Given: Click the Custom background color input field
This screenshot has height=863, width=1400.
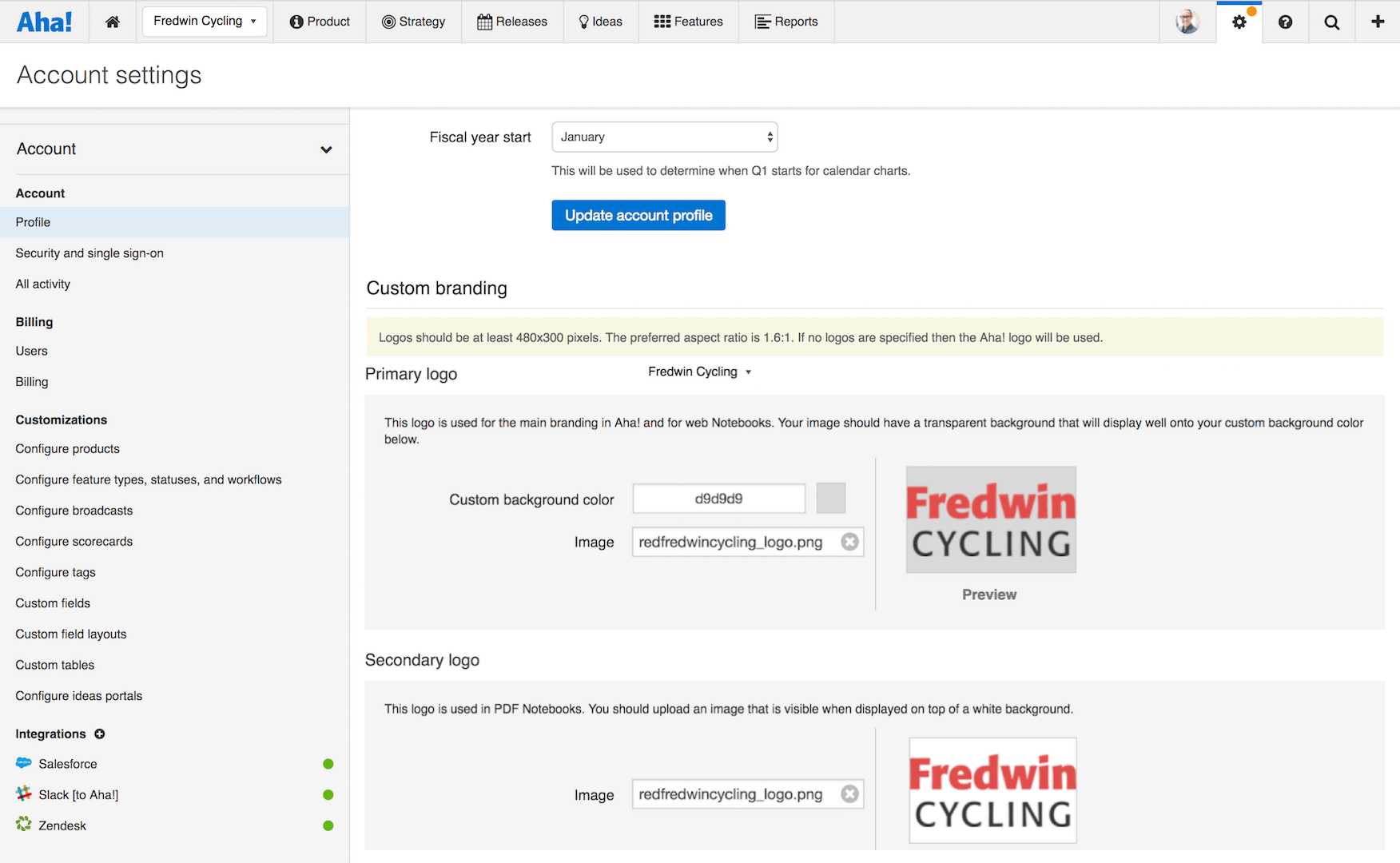Looking at the screenshot, I should pyautogui.click(x=718, y=499).
